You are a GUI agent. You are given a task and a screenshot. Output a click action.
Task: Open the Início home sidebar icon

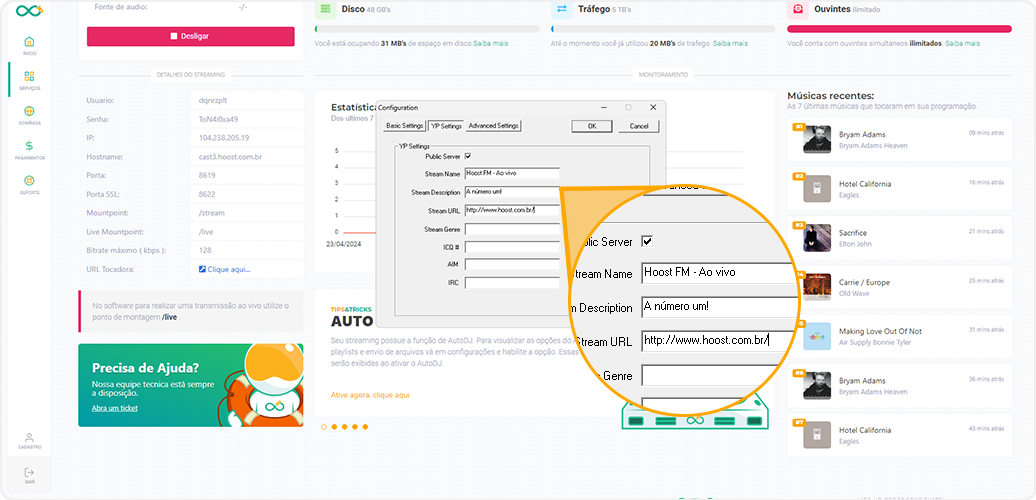[29, 42]
